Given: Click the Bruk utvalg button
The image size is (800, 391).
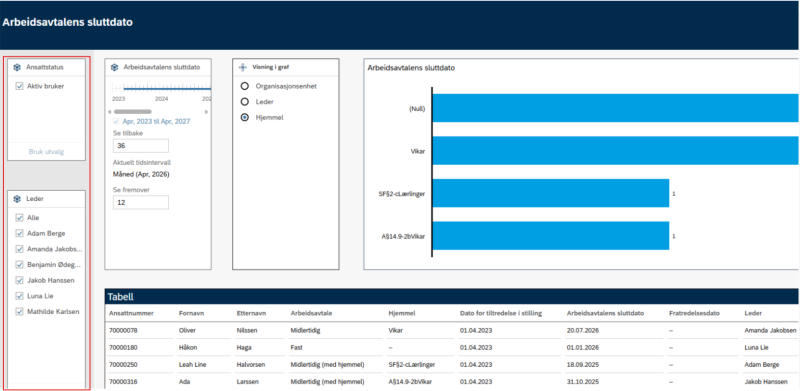Looking at the screenshot, I should click(46, 152).
